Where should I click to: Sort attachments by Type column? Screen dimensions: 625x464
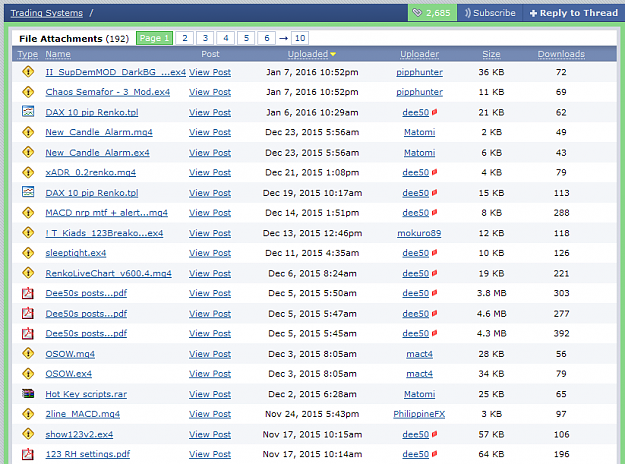click(28, 54)
